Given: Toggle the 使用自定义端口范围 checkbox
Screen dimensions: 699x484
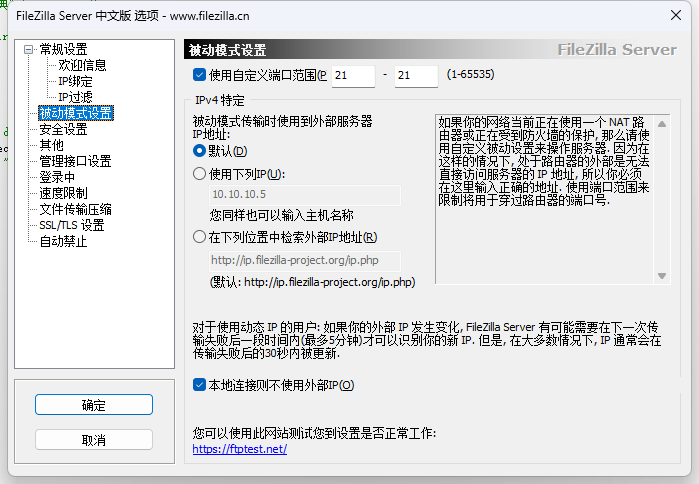Looking at the screenshot, I should coord(199,74).
